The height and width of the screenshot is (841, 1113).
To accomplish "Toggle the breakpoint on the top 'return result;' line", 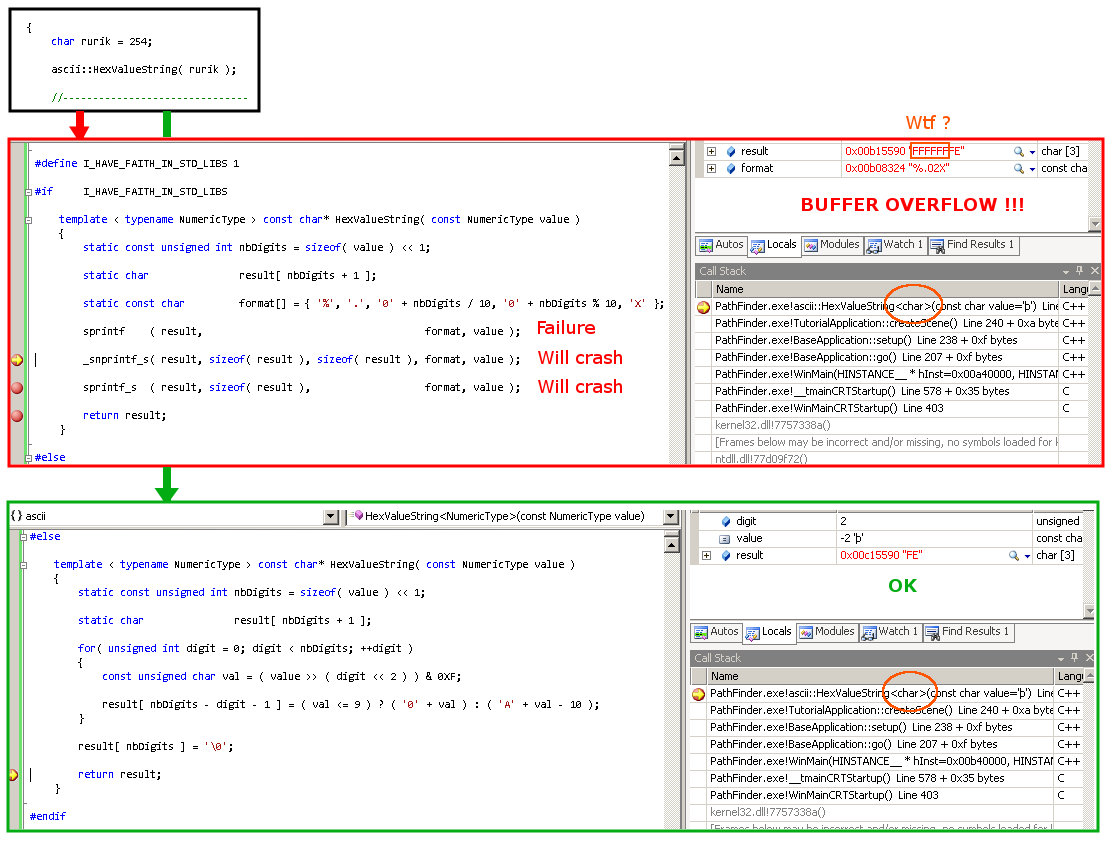I will [17, 417].
